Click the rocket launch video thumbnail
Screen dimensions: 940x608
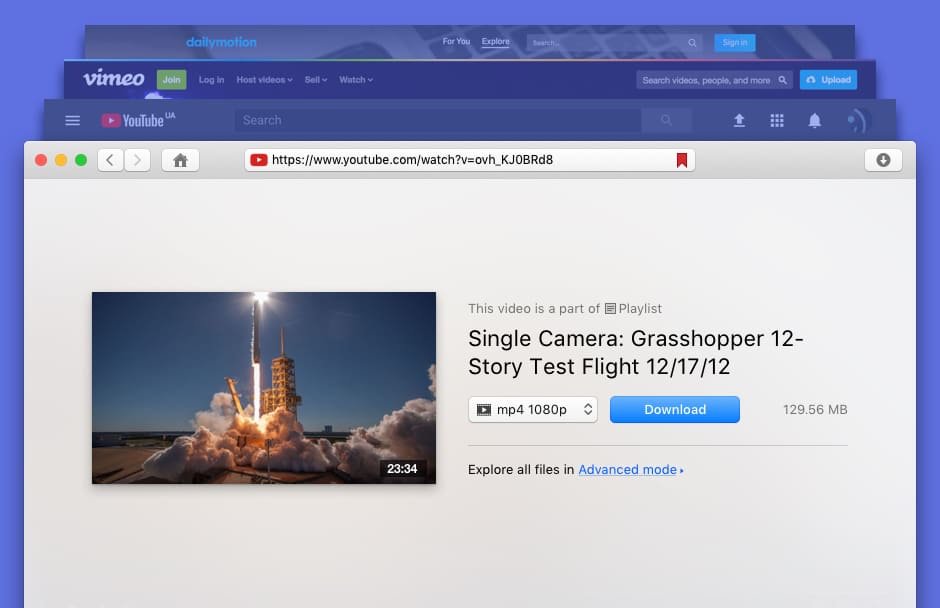click(x=263, y=388)
